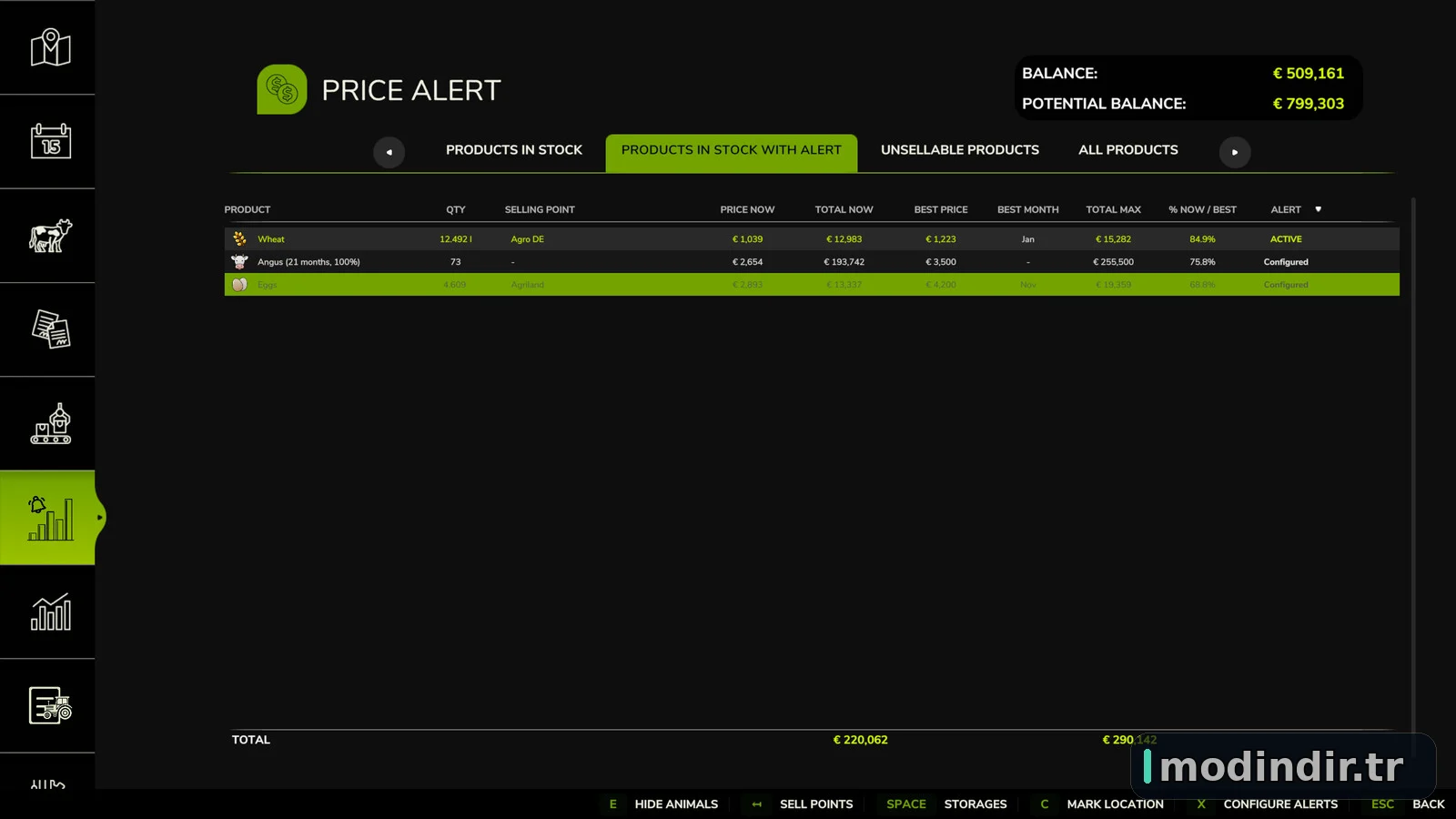Go to previous tab with left arrow

click(389, 152)
